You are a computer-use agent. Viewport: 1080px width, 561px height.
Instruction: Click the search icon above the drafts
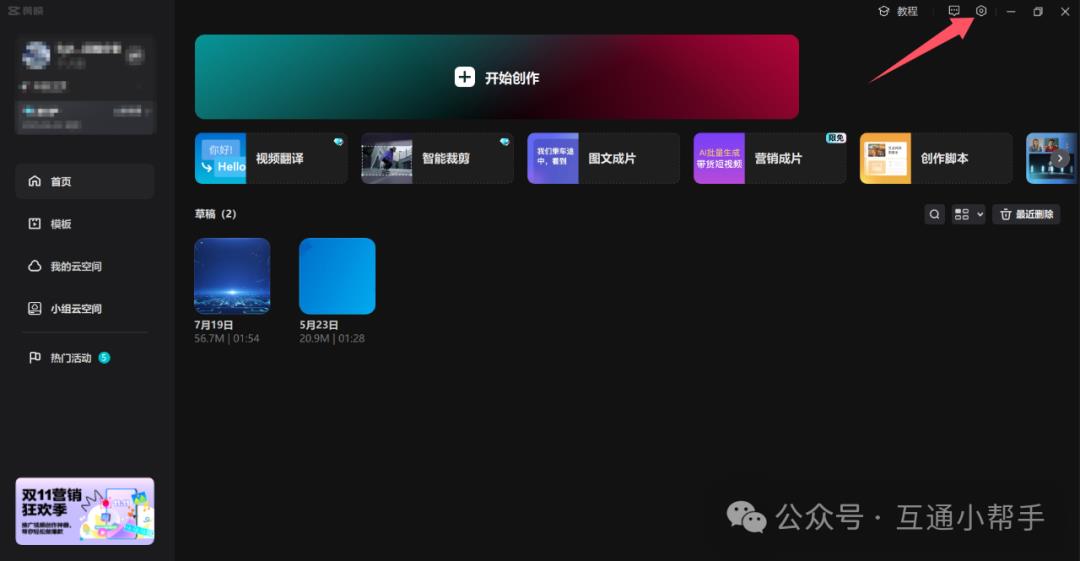click(x=934, y=214)
